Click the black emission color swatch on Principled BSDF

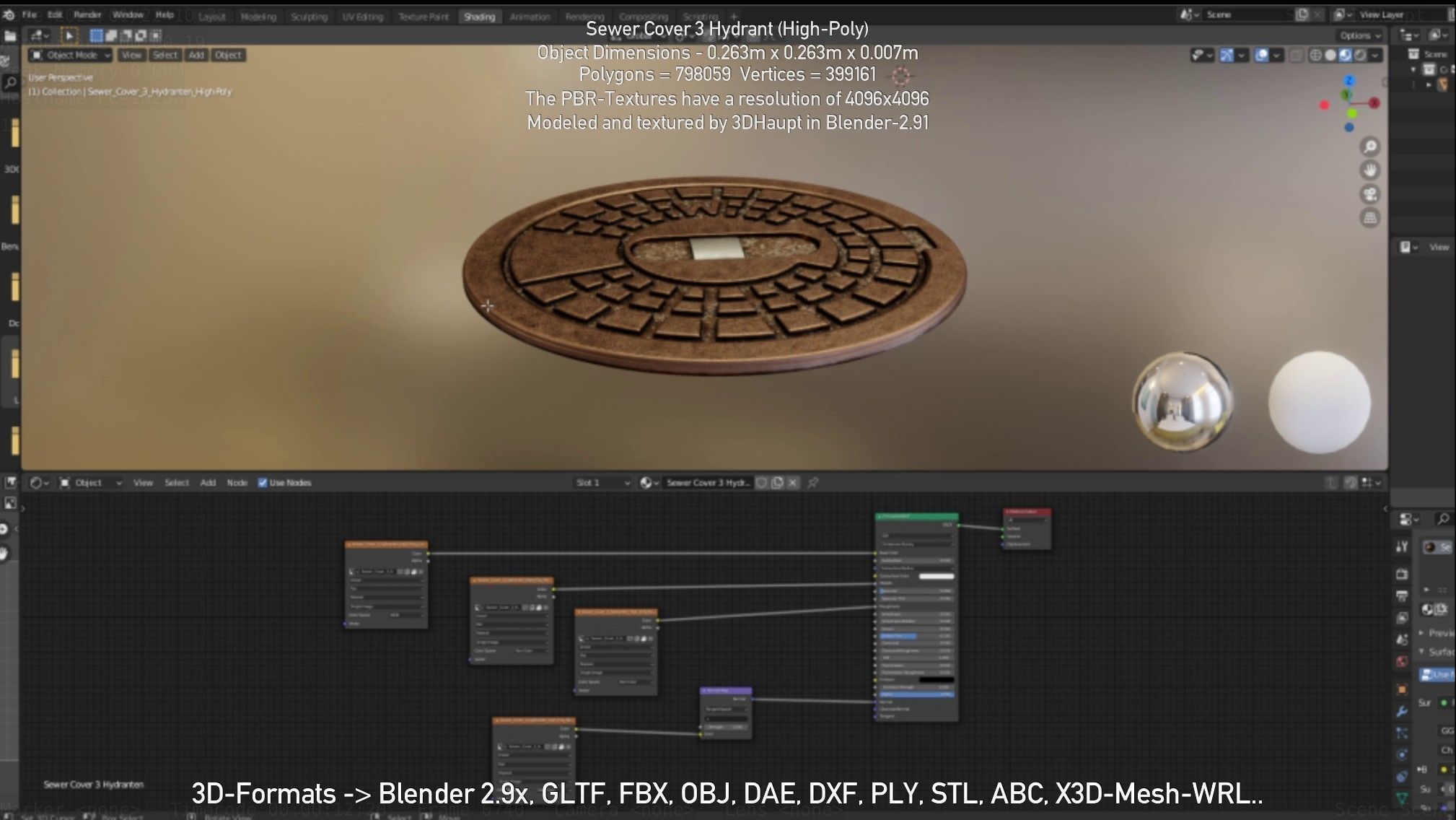click(936, 679)
